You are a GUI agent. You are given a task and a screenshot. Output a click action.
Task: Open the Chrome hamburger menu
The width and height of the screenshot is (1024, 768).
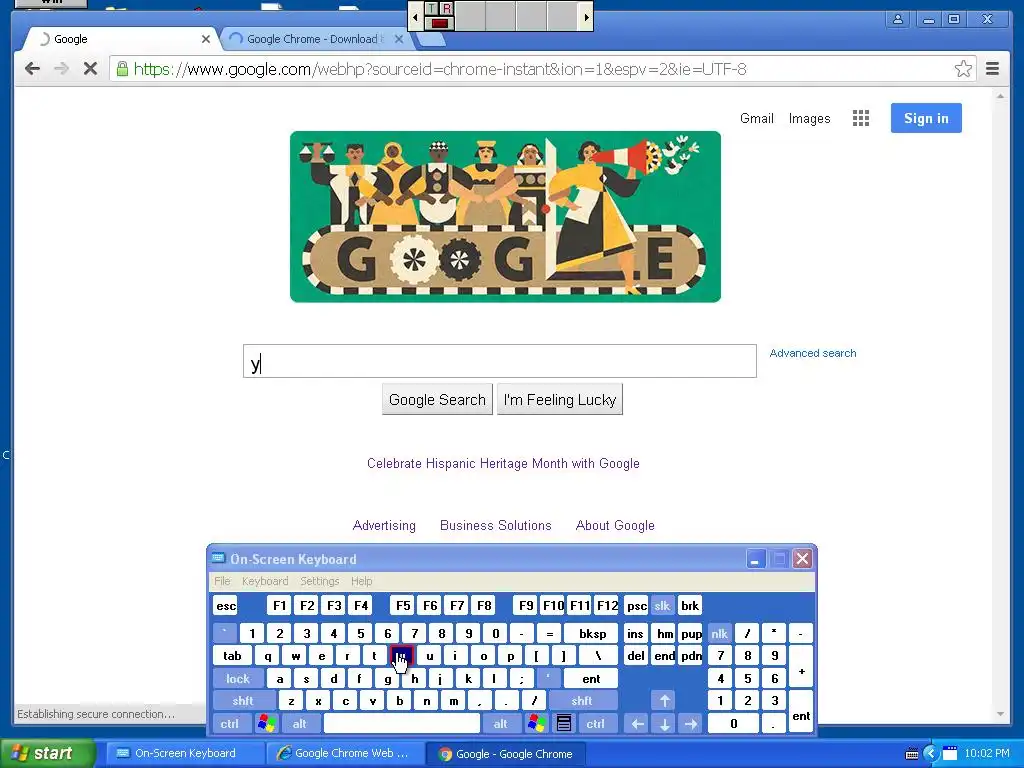992,69
